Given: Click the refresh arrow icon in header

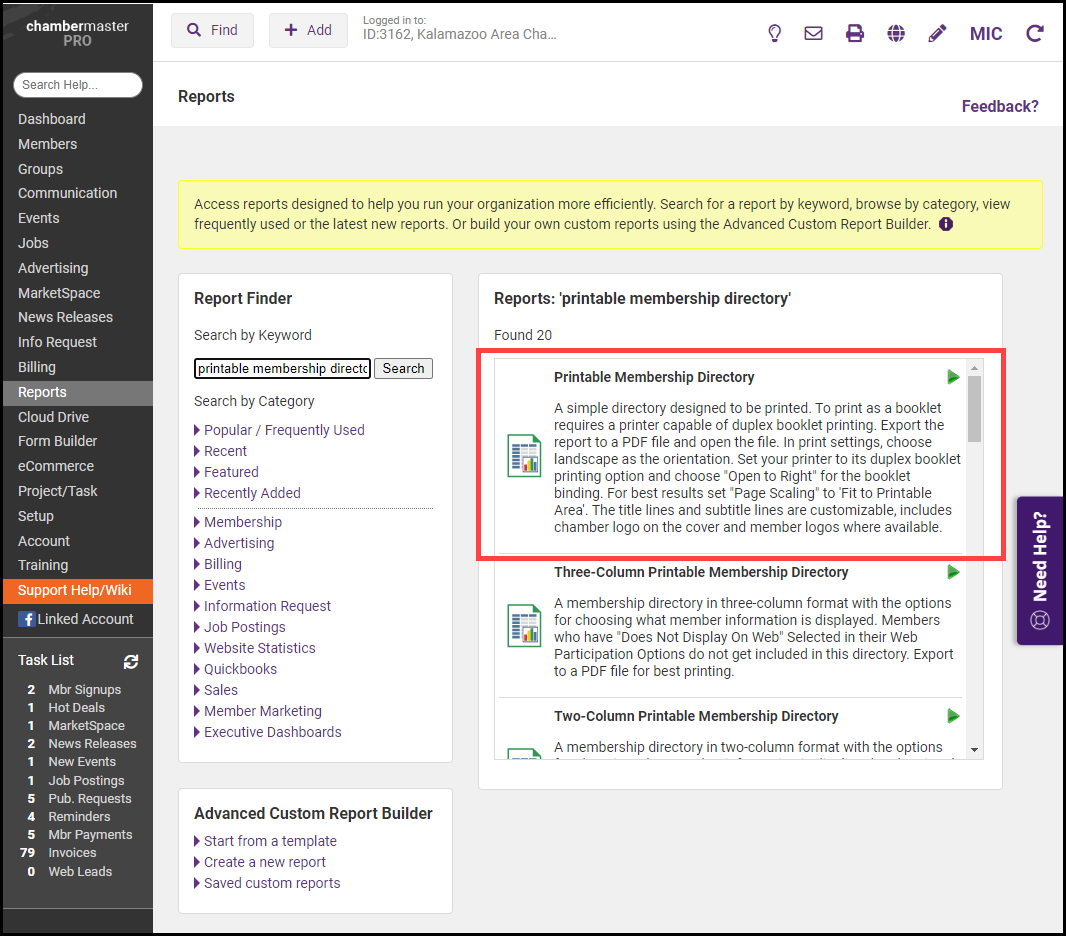Looking at the screenshot, I should (1035, 33).
